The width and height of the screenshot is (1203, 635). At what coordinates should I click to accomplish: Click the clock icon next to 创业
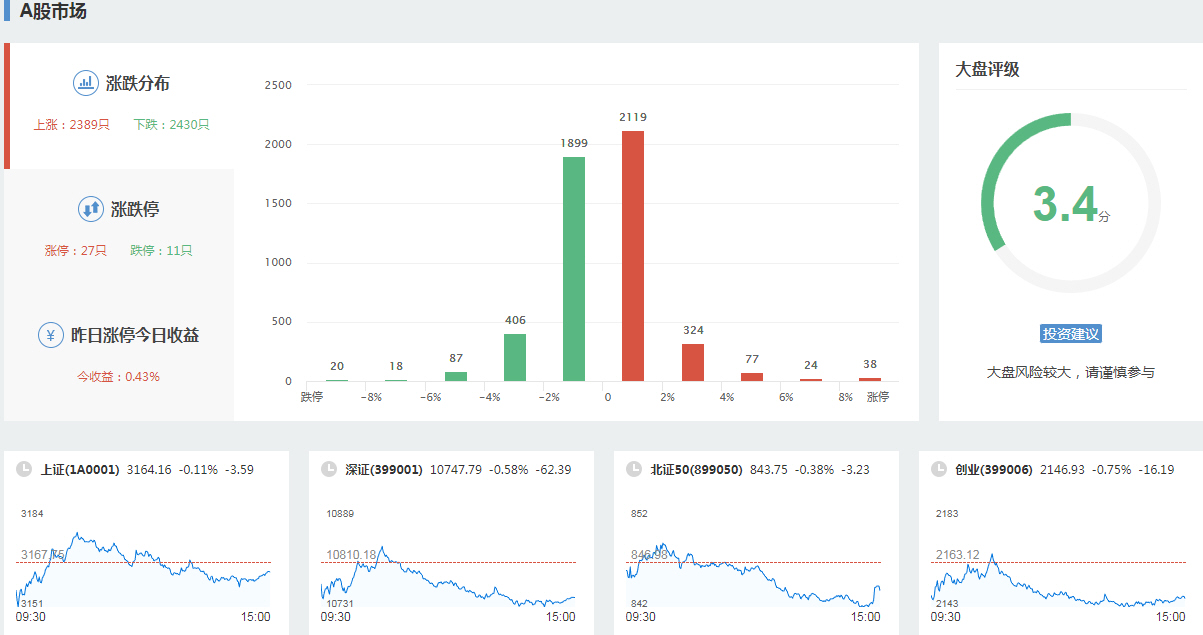click(938, 469)
